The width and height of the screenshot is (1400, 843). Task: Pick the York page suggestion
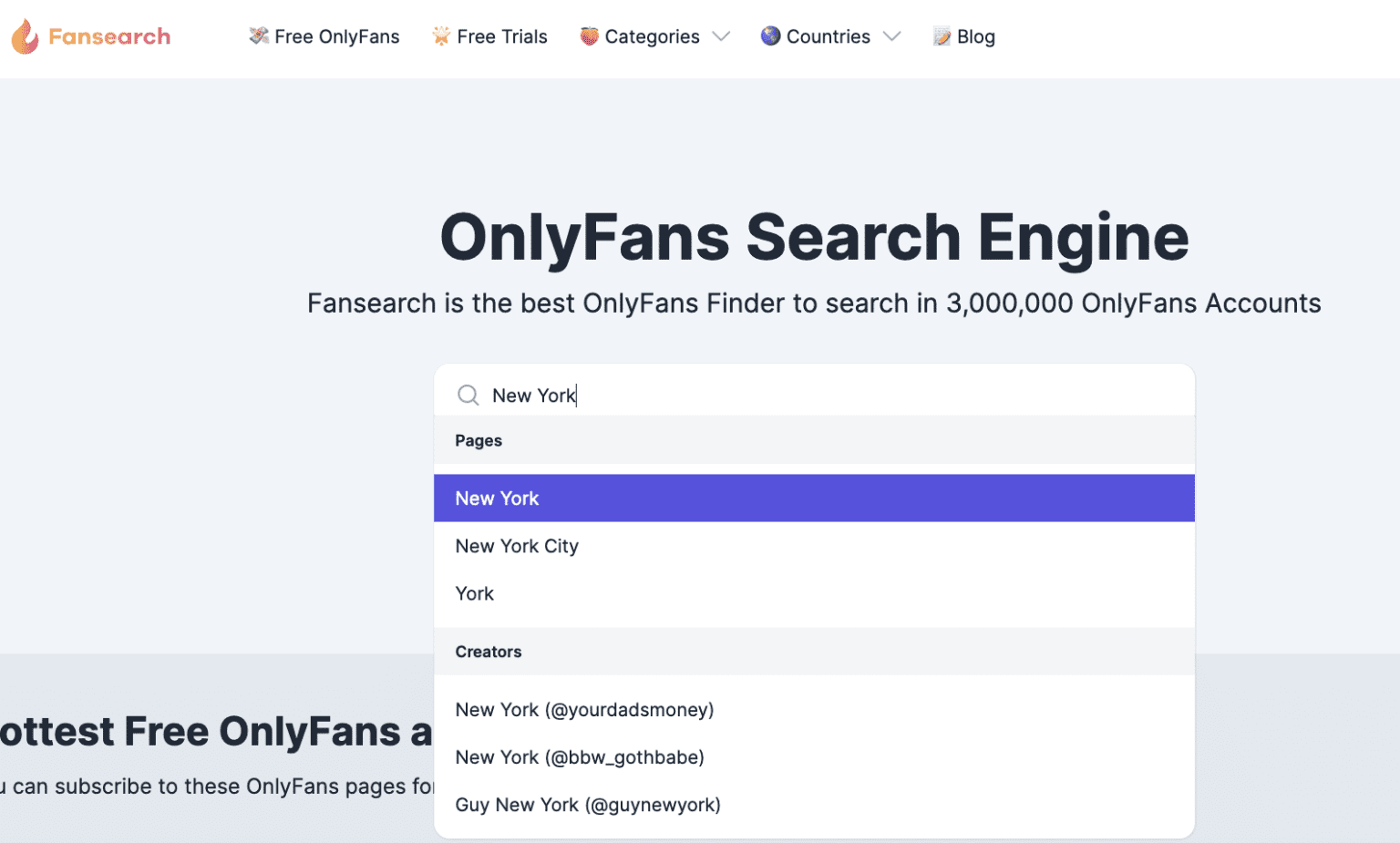[x=475, y=593]
